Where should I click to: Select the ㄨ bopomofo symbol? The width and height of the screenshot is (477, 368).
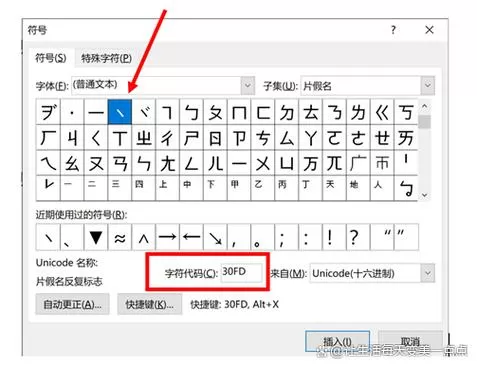pos(263,163)
